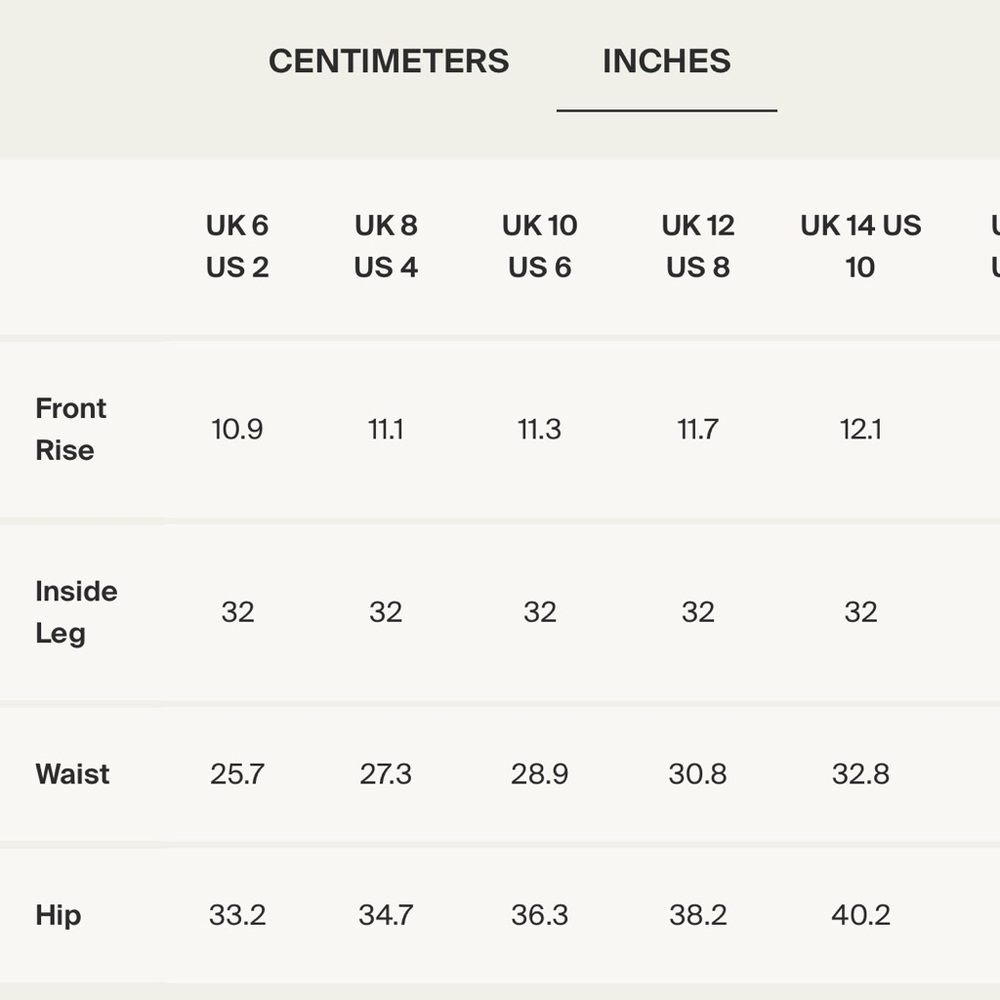This screenshot has width=1000, height=1000.
Task: Select the 27.3 waist cell
Action: (x=385, y=774)
